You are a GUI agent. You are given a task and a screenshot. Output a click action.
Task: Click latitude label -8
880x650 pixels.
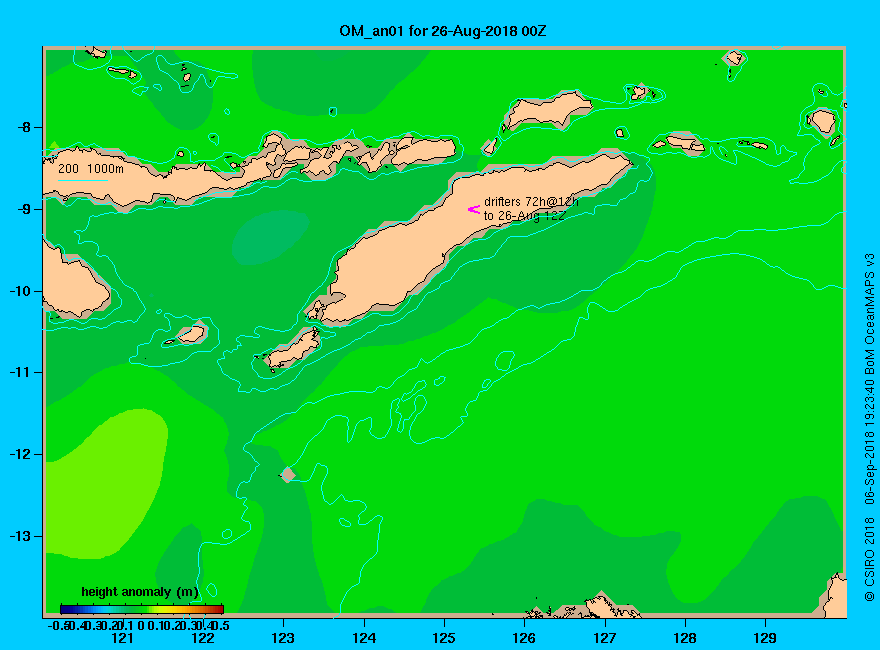click(23, 127)
